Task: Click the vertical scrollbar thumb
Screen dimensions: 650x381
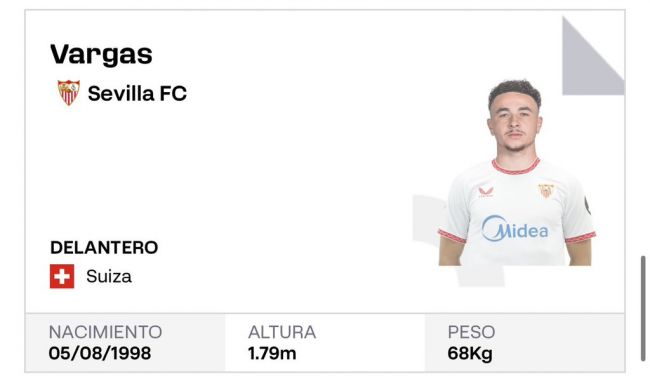Action: point(643,309)
